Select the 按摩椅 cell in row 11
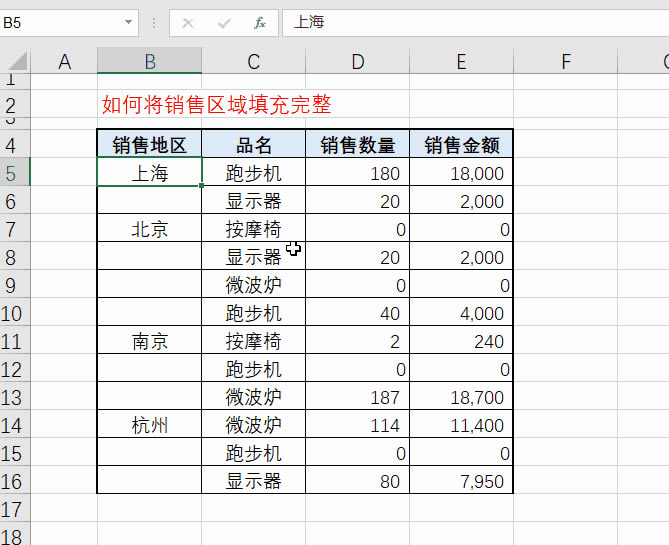 (x=253, y=341)
